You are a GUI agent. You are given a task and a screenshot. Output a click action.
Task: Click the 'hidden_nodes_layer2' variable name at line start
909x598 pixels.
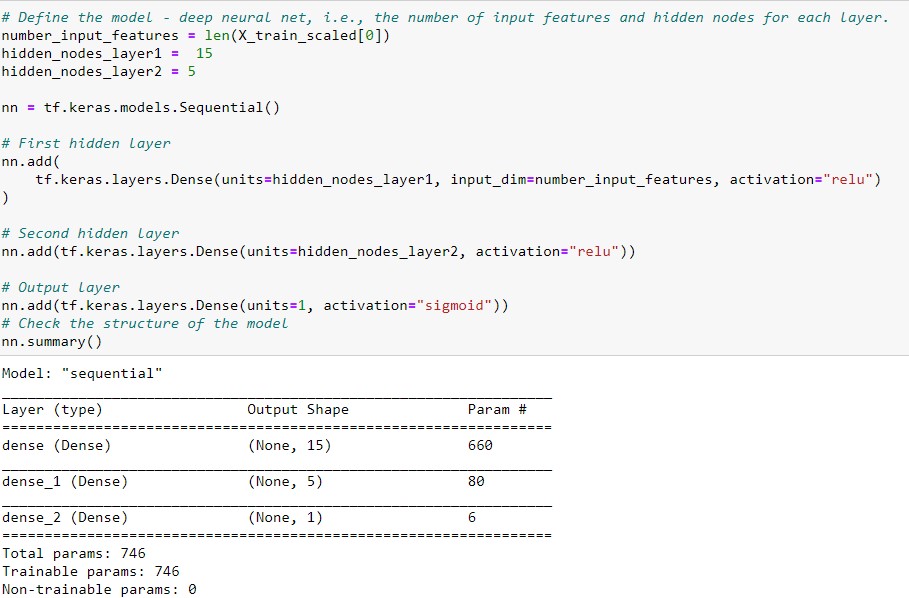pos(82,72)
